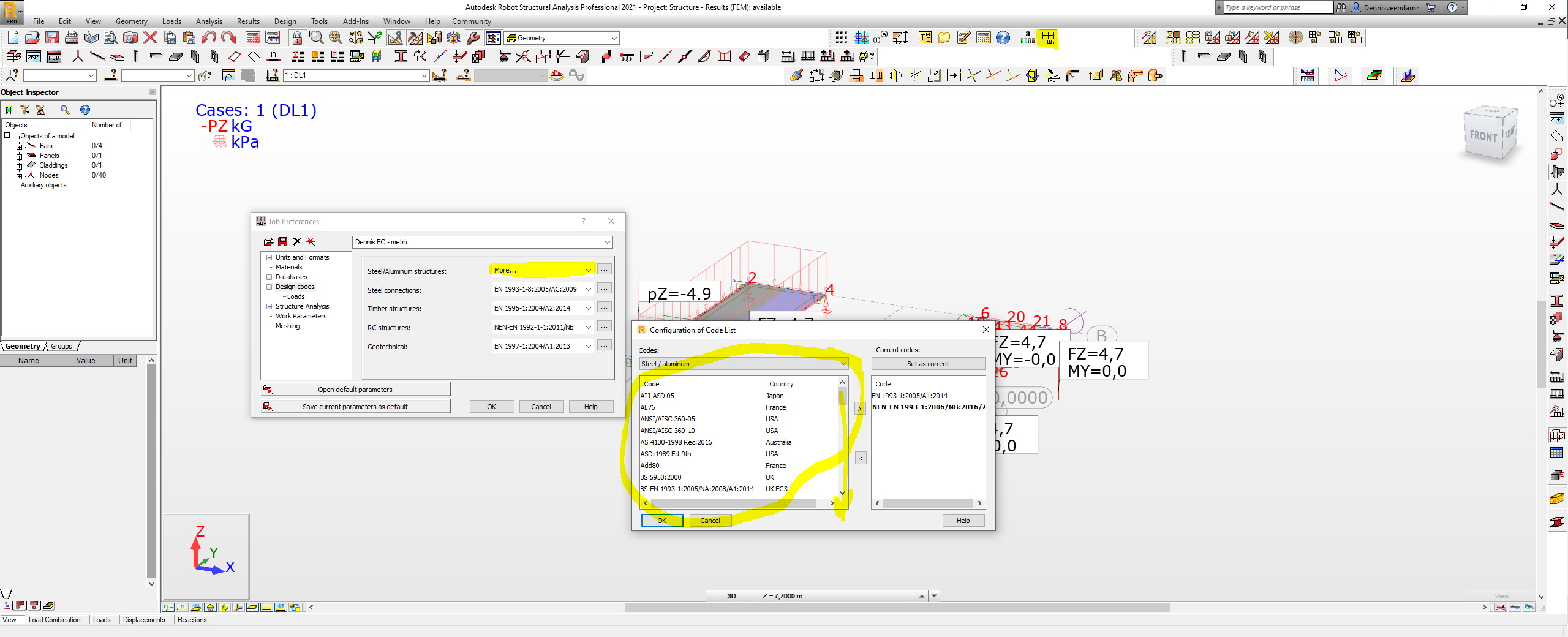Image resolution: width=1568 pixels, height=637 pixels.
Task: Expand the Nodes entry in Object Inspector
Action: [x=19, y=176]
